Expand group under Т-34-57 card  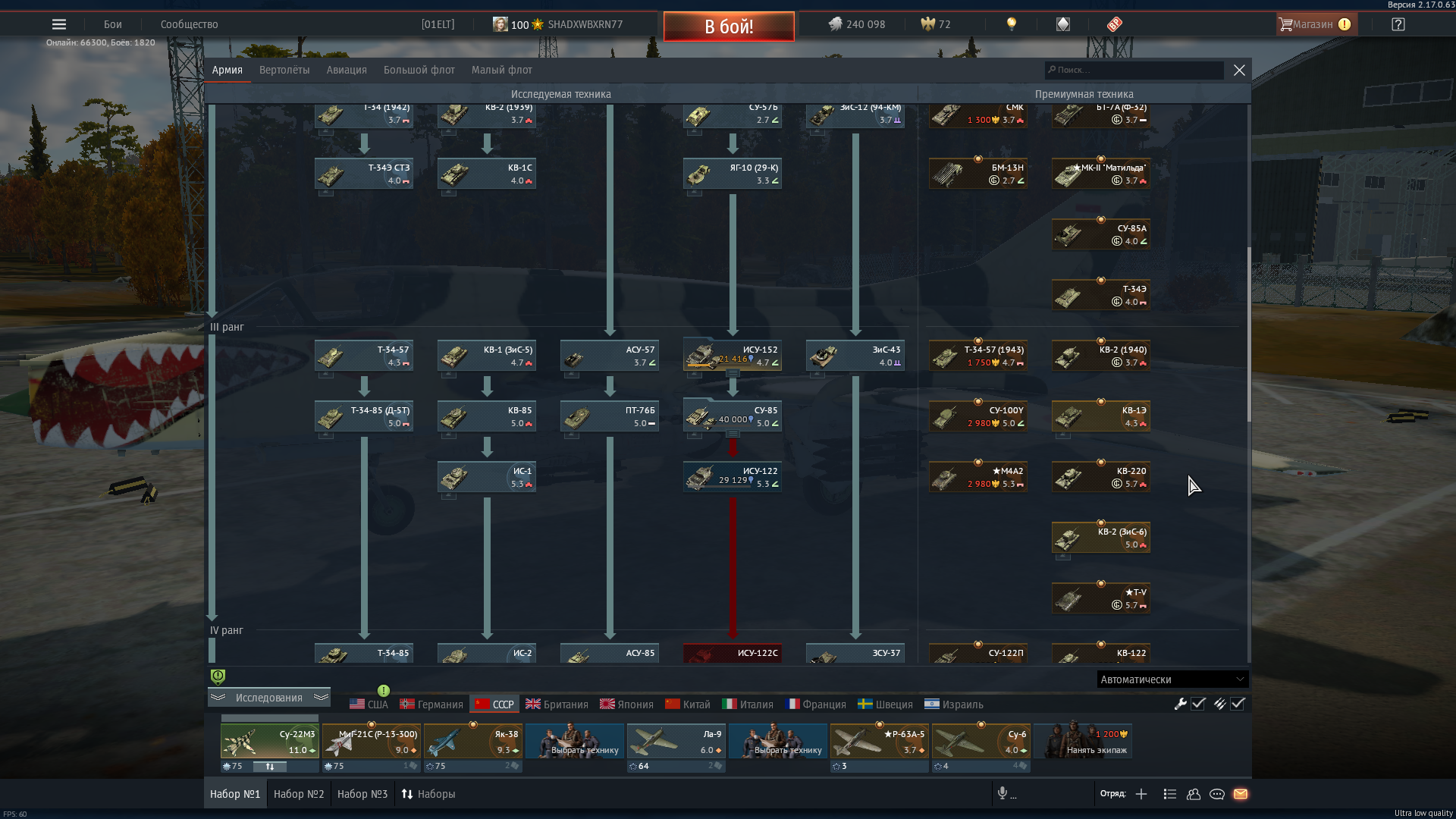pos(326,374)
